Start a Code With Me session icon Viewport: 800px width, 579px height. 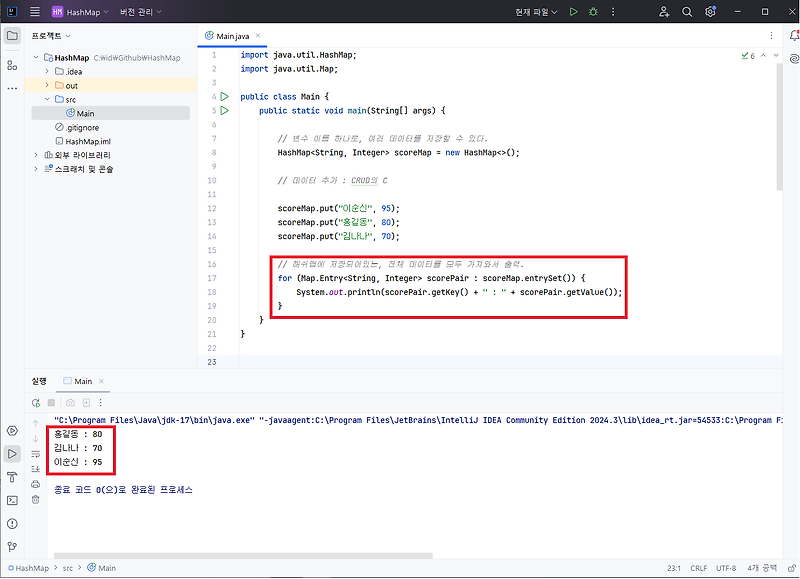663,11
